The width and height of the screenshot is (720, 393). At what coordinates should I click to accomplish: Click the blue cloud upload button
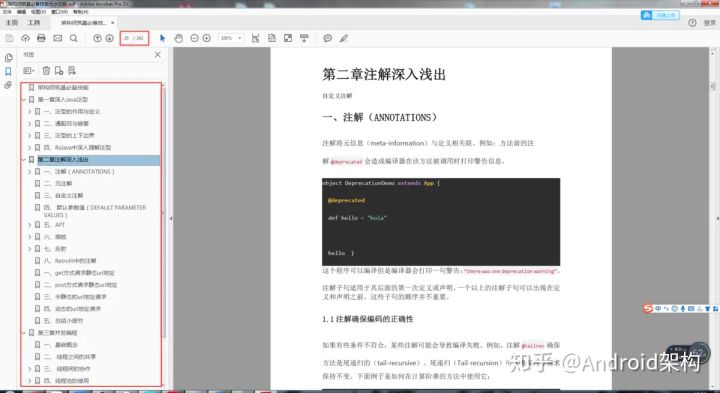click(x=660, y=15)
